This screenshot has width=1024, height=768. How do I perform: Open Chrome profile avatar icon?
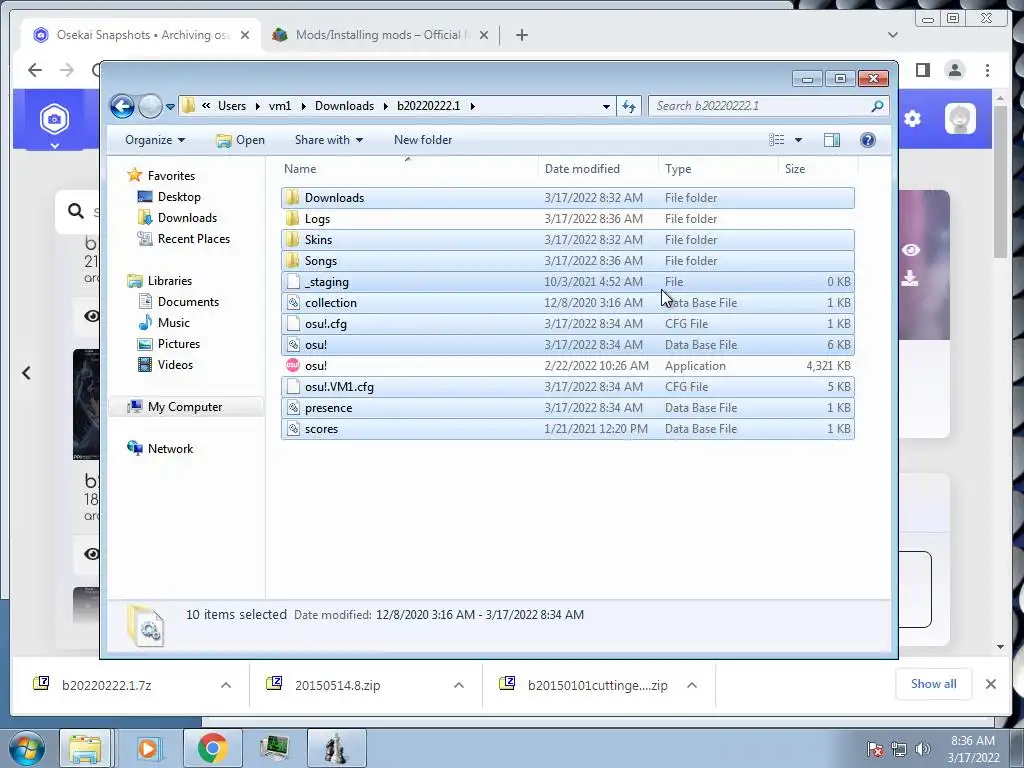(955, 69)
